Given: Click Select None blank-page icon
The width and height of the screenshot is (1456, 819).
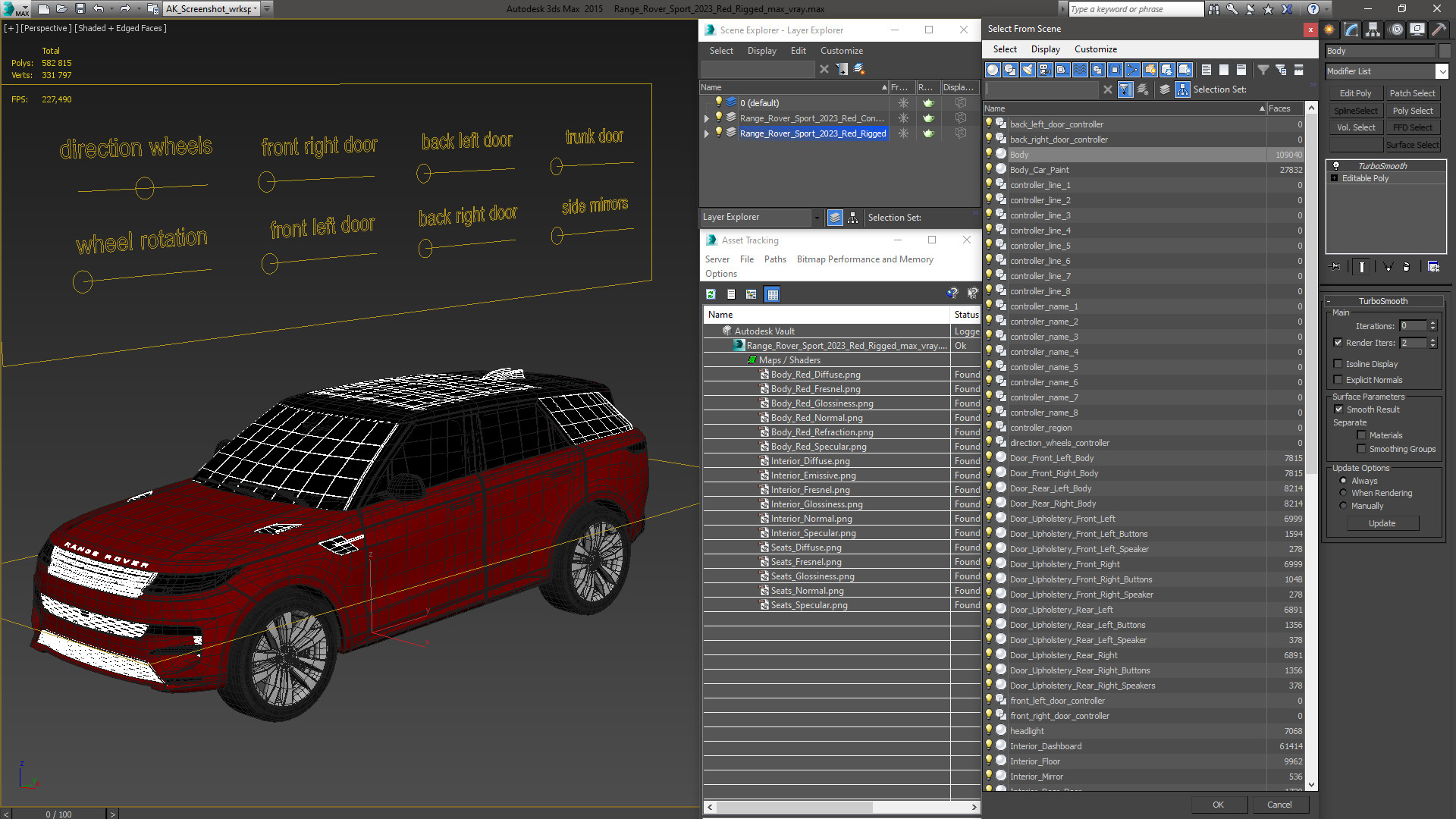Looking at the screenshot, I should point(1224,70).
